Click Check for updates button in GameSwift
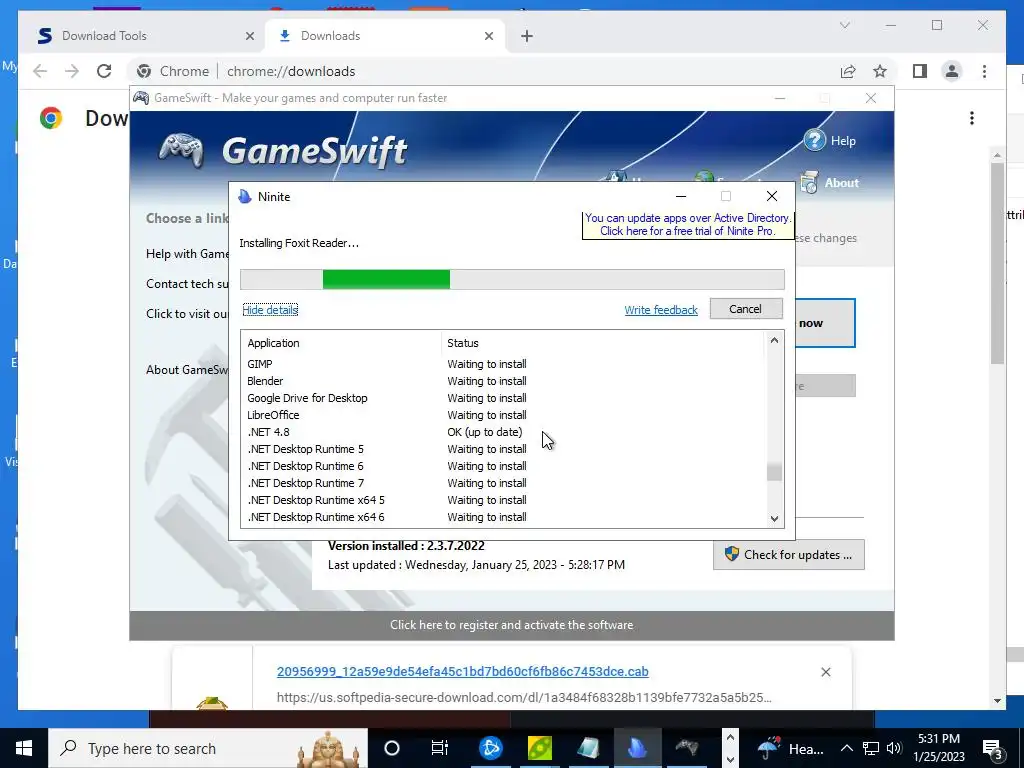Viewport: 1024px width, 768px height. (x=788, y=554)
